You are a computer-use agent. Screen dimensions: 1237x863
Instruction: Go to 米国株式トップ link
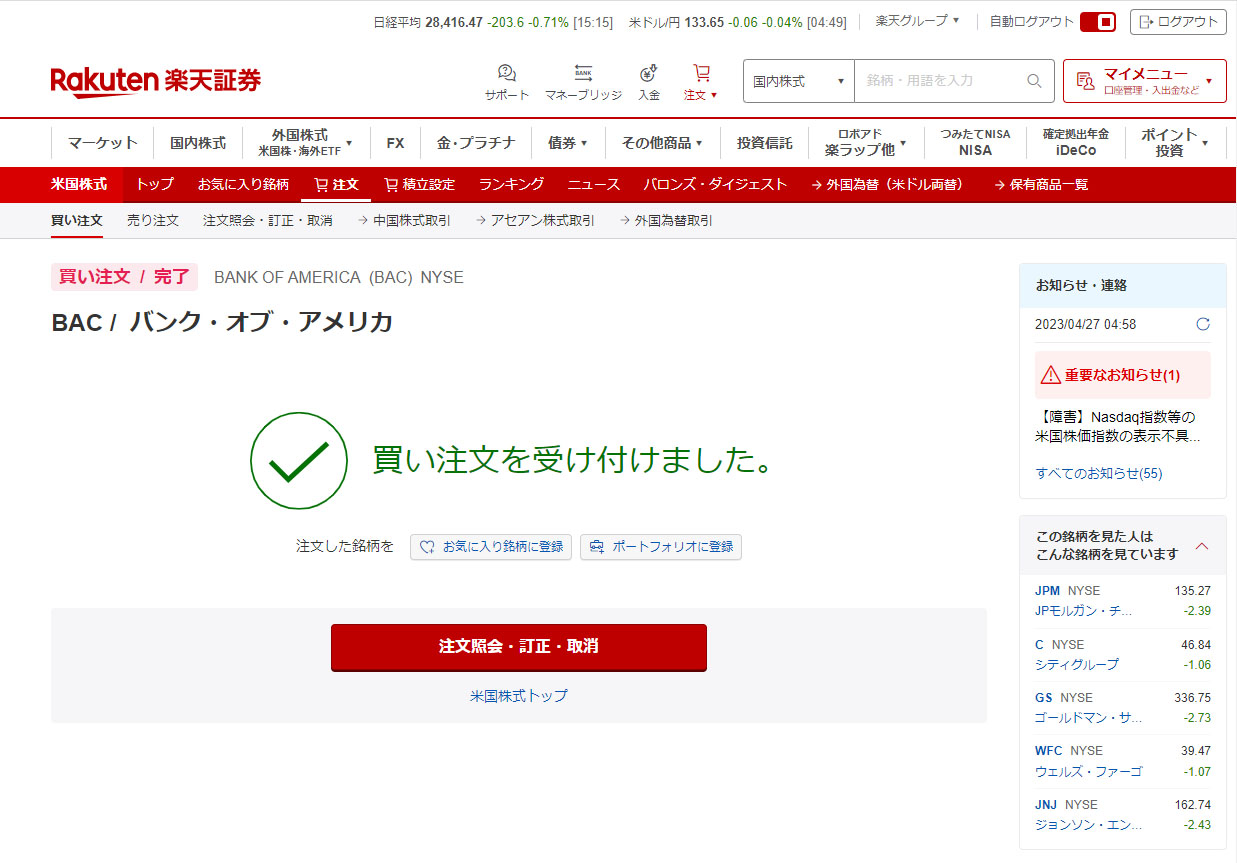click(518, 695)
